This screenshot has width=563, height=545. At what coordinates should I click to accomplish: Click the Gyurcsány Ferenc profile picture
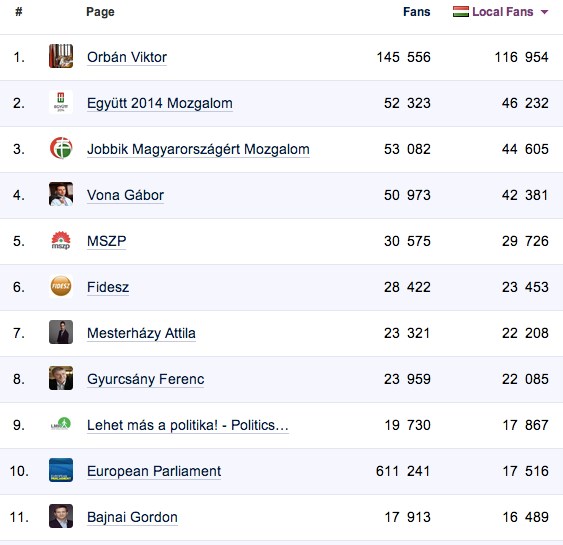tap(61, 378)
